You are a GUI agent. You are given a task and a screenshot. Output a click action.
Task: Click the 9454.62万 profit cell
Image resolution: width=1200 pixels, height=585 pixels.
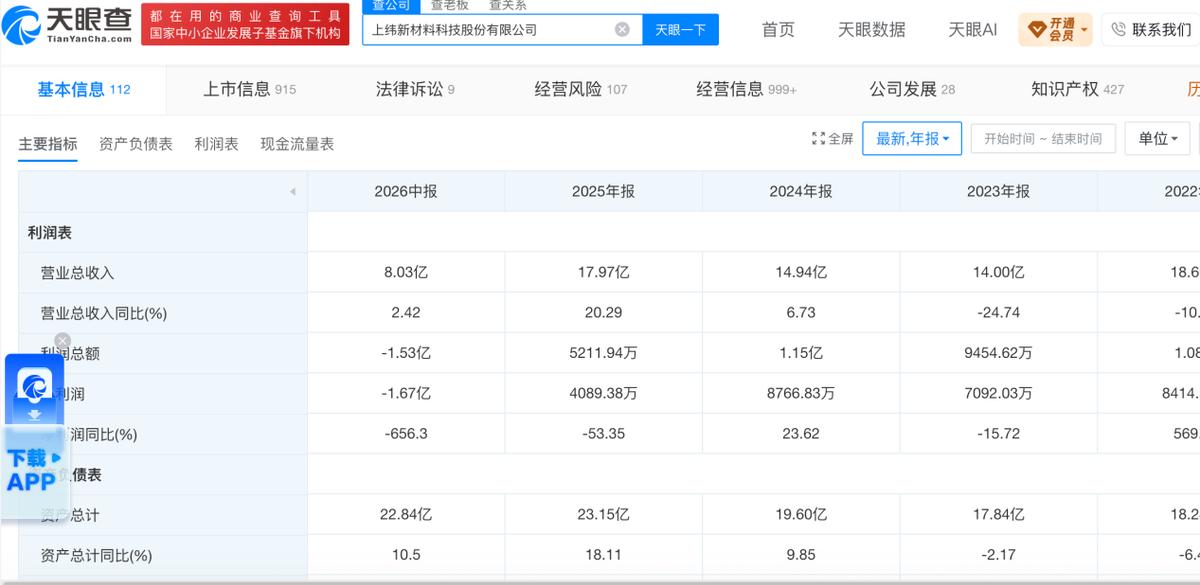[998, 353]
